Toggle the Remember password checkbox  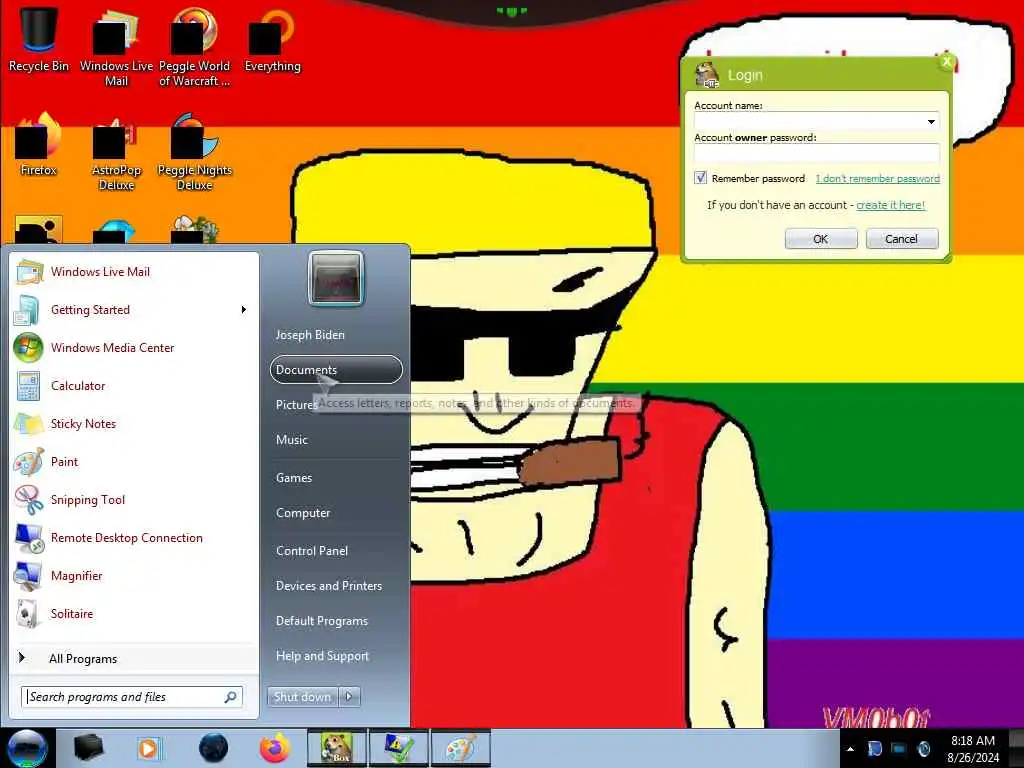(x=701, y=178)
